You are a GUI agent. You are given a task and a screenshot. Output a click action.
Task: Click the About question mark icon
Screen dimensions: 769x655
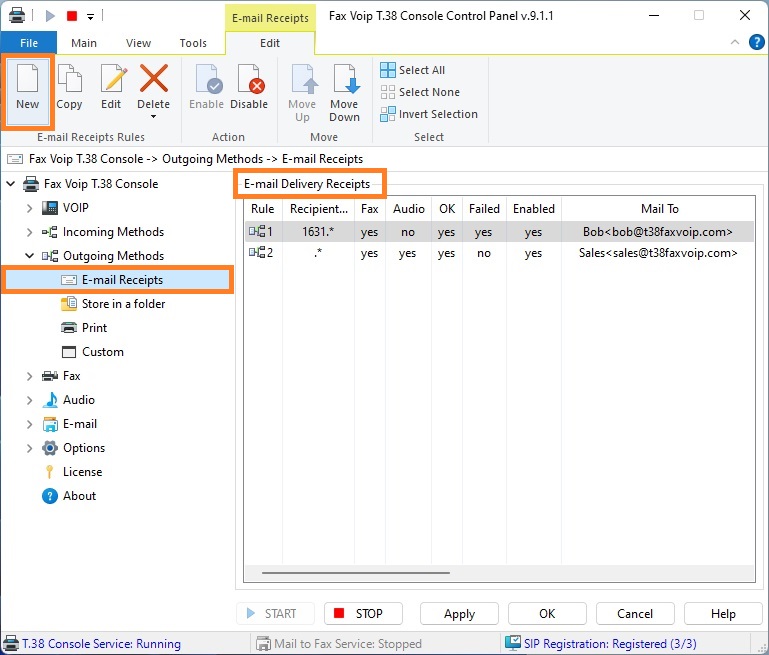(50, 496)
